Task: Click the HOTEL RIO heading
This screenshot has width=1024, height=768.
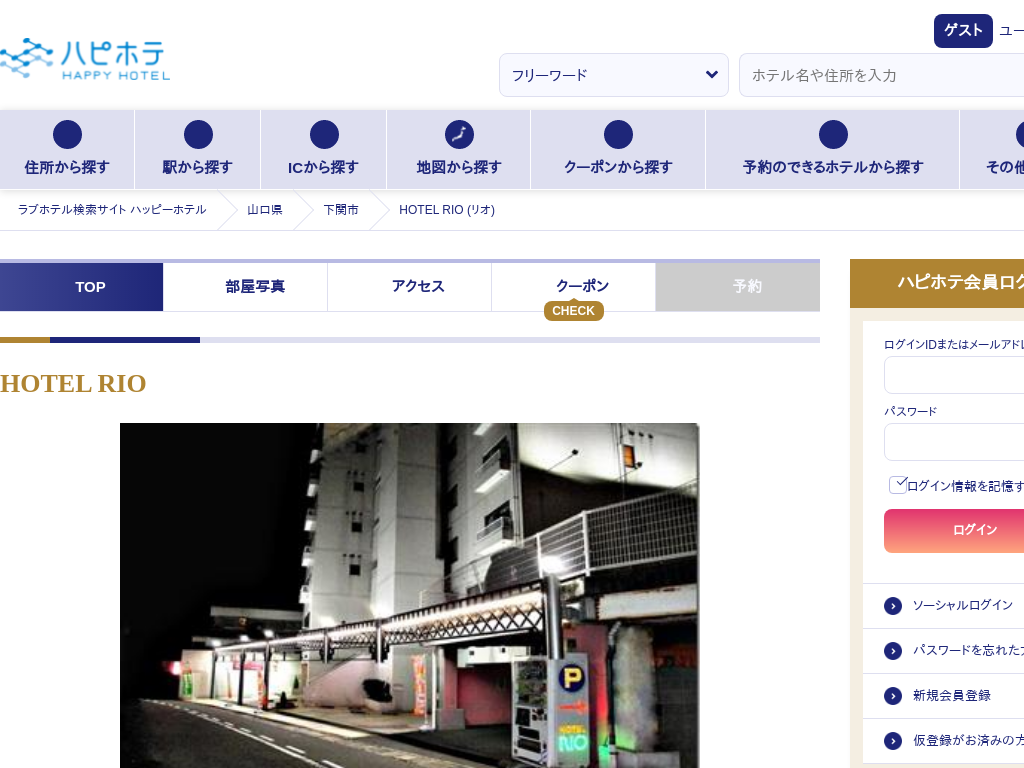Action: pyautogui.click(x=73, y=384)
